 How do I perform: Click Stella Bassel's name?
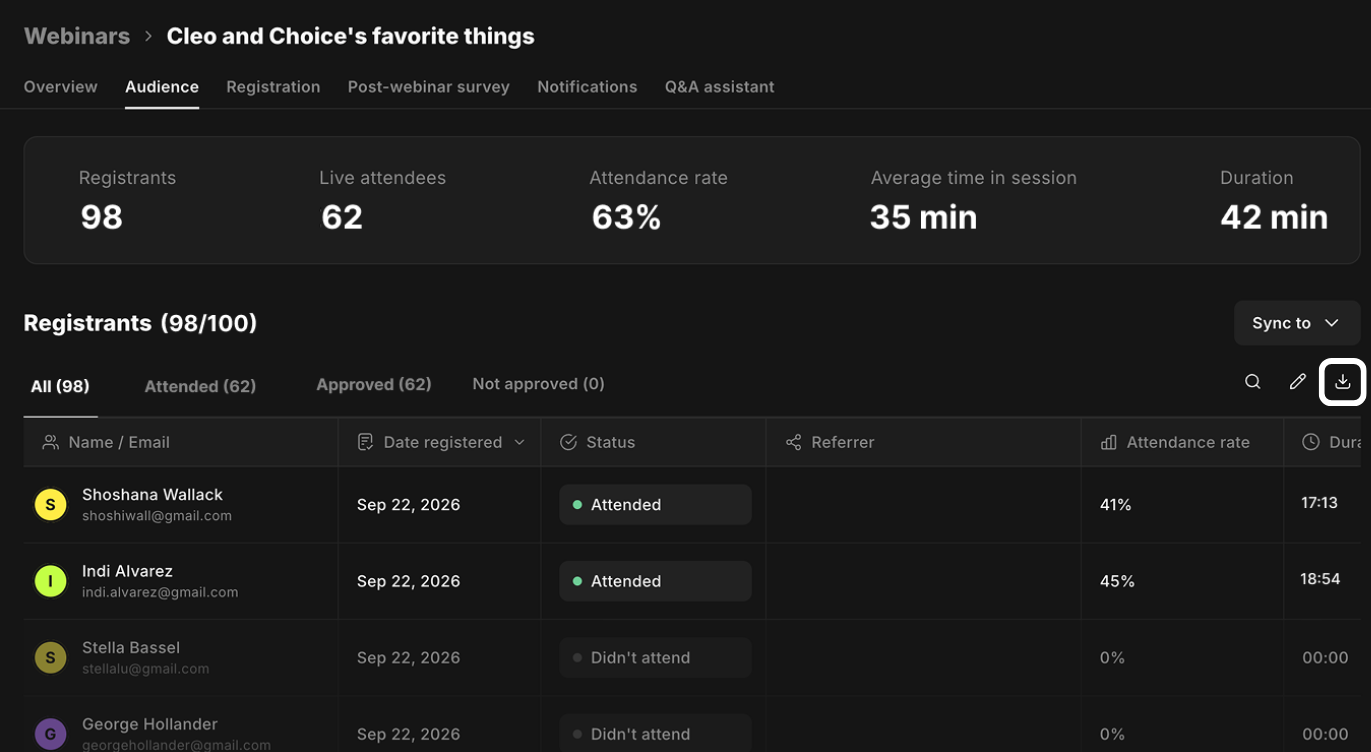[131, 648]
